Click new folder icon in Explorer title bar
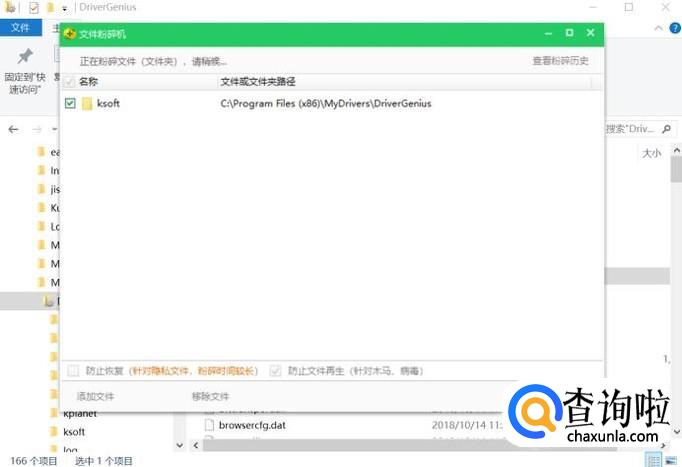Image resolution: width=682 pixels, height=467 pixels. coord(50,7)
